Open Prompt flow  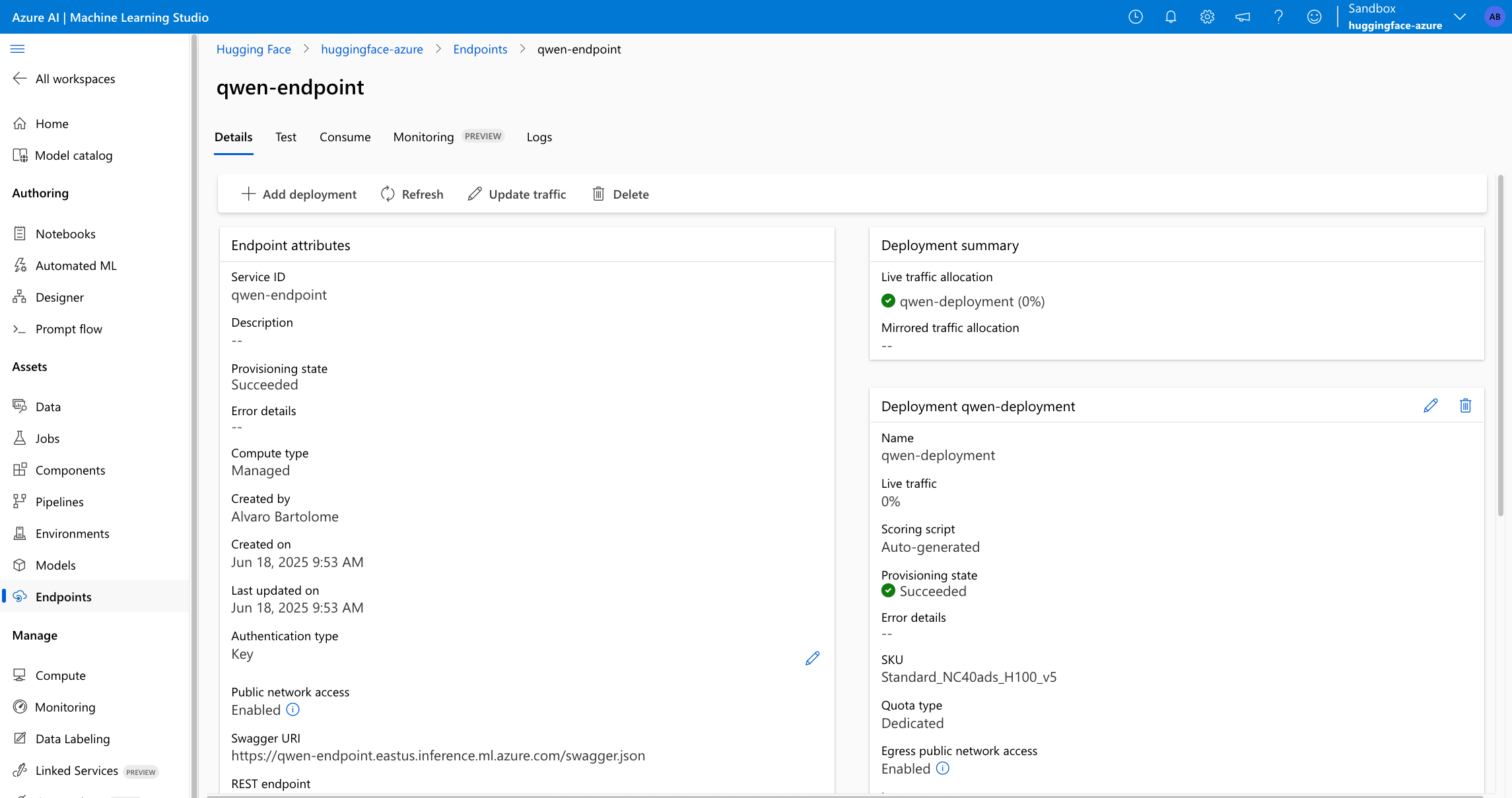(69, 328)
